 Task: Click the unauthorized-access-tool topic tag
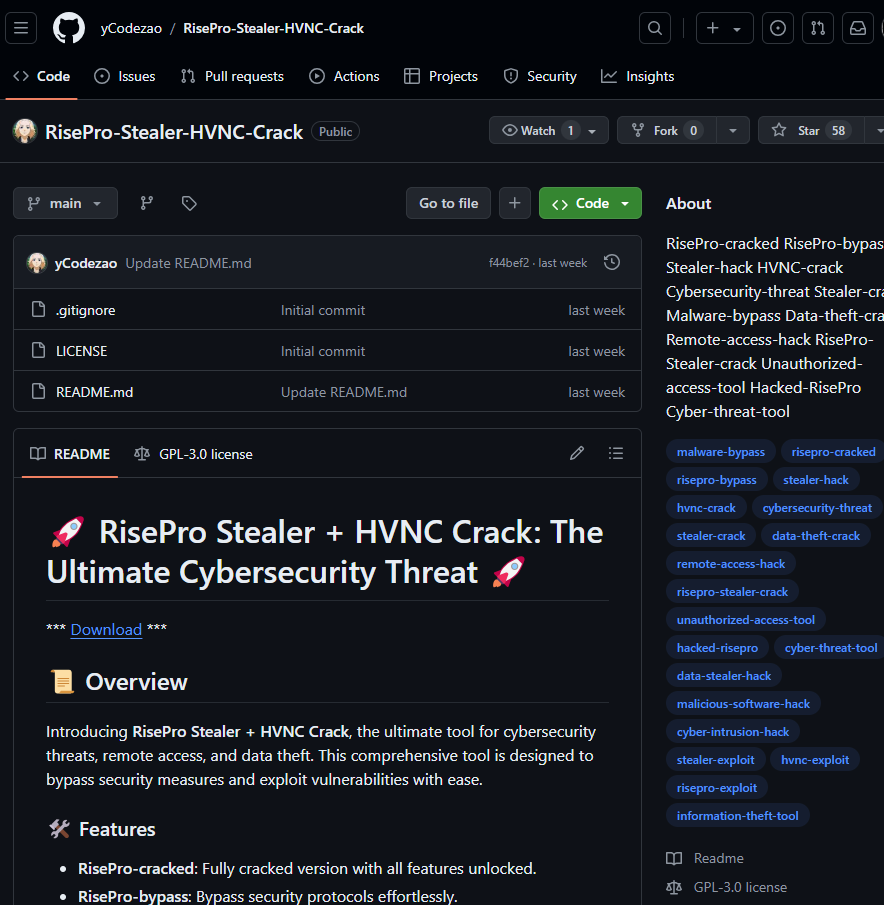coord(746,620)
